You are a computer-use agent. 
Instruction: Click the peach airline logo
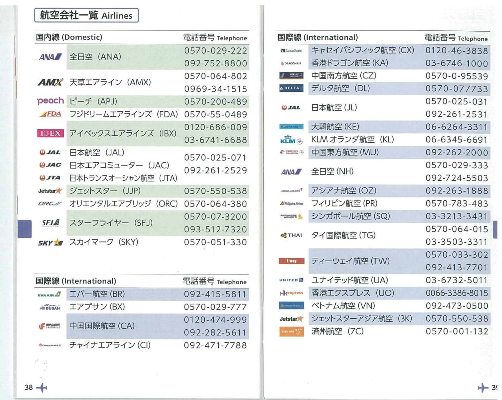pos(50,101)
